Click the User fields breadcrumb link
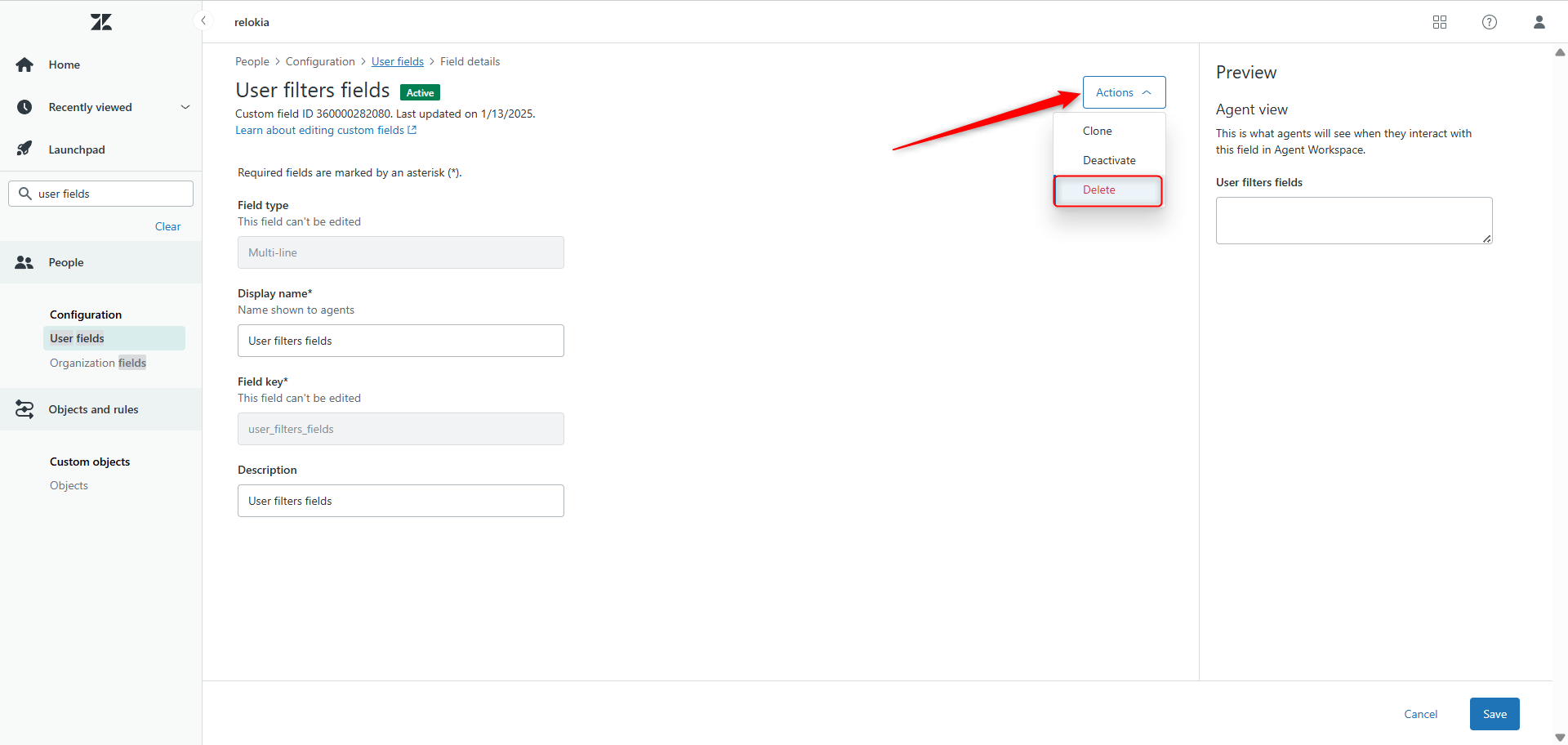The image size is (1568, 745). [397, 61]
